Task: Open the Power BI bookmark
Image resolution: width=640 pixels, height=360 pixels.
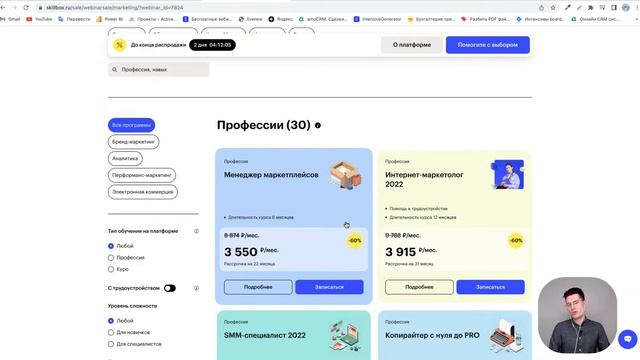Action: tap(109, 19)
